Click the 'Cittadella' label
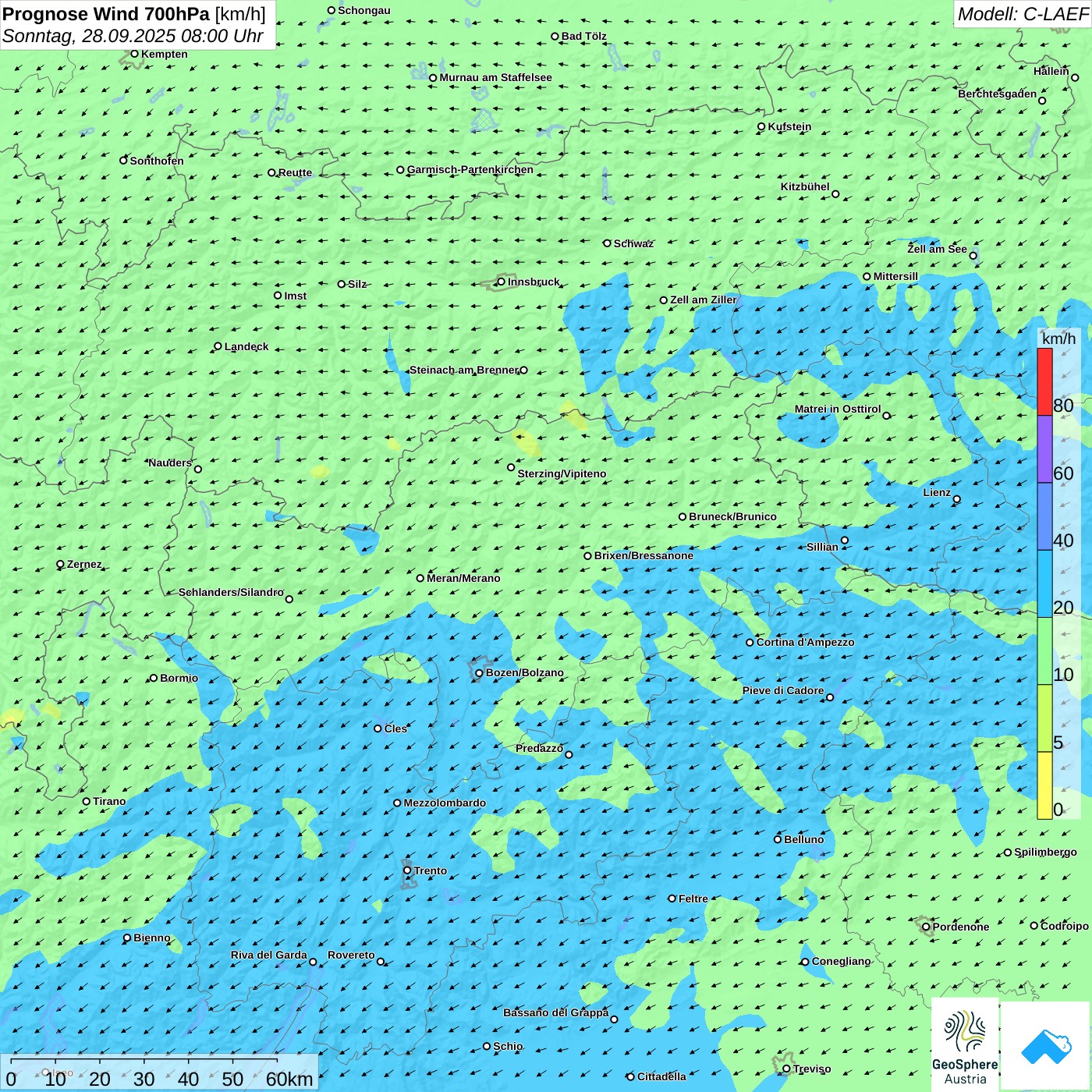 tap(661, 1076)
